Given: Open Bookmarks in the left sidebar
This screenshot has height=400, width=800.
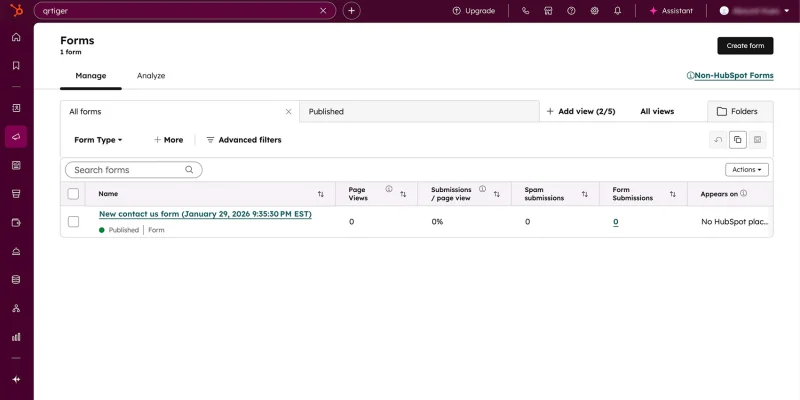Looking at the screenshot, I should pos(16,65).
